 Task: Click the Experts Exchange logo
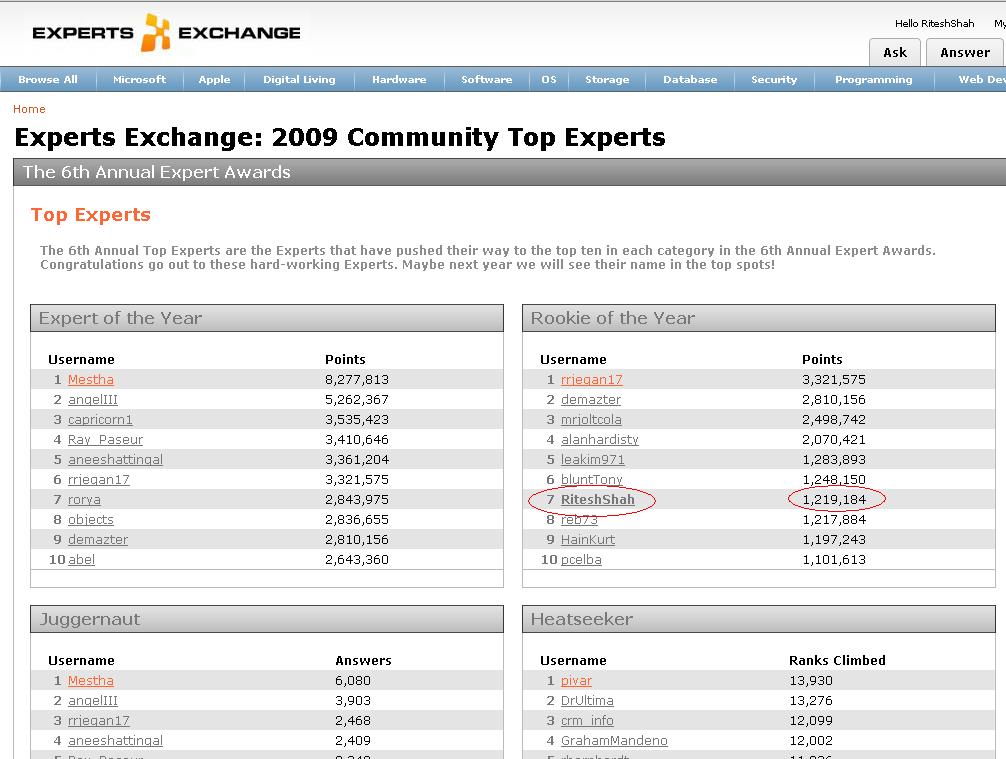(166, 32)
